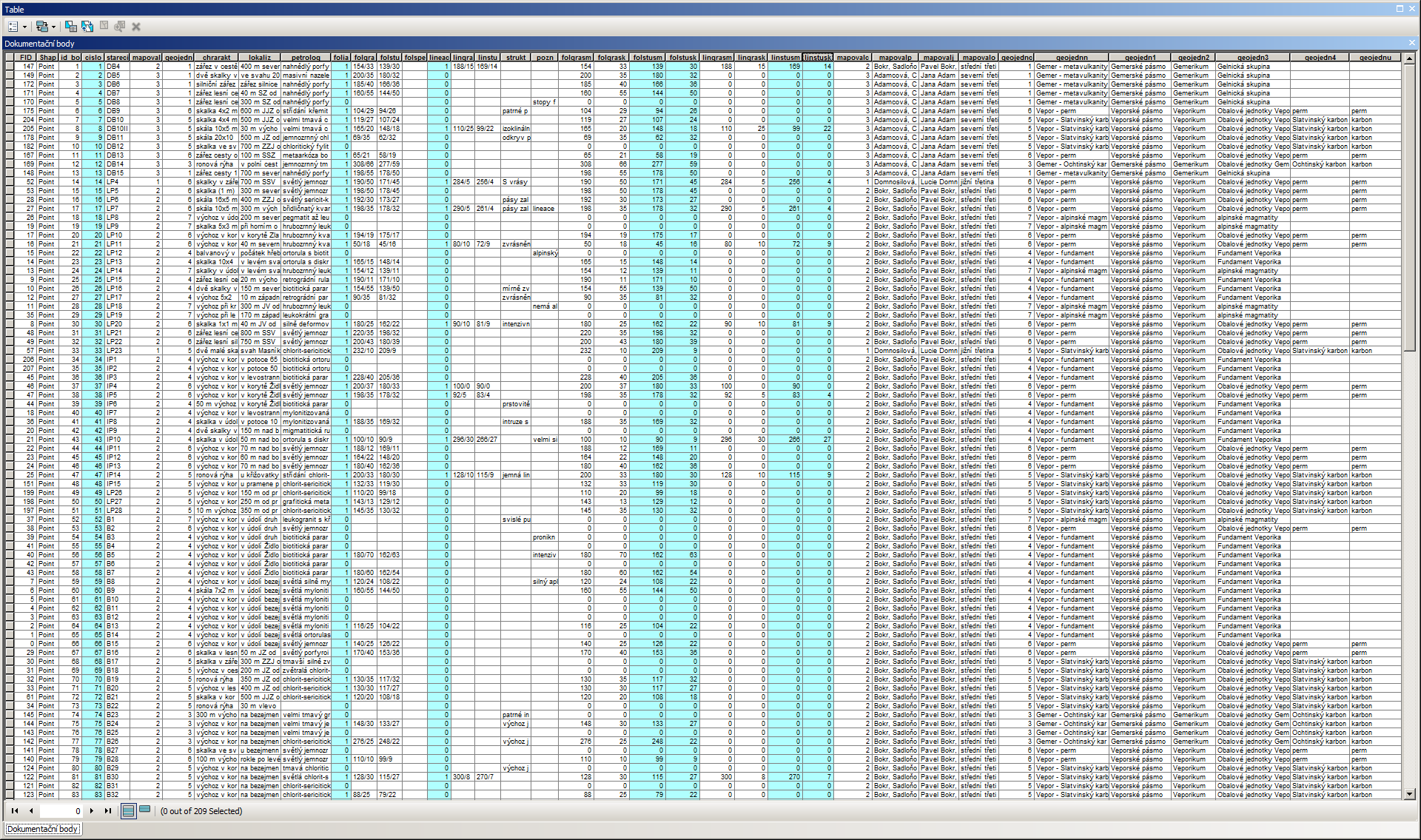The image size is (1421, 840).
Task: Click the pozn column header
Action: pos(545,57)
